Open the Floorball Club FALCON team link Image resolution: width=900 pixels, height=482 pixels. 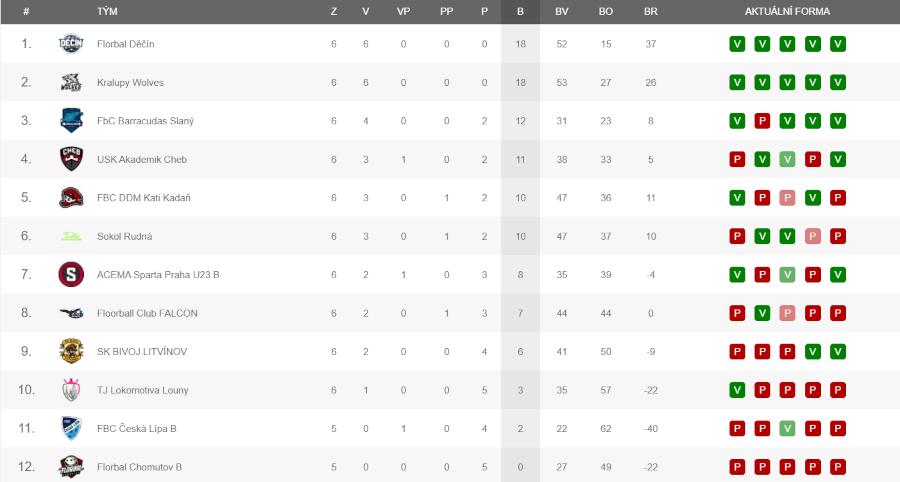tap(147, 313)
